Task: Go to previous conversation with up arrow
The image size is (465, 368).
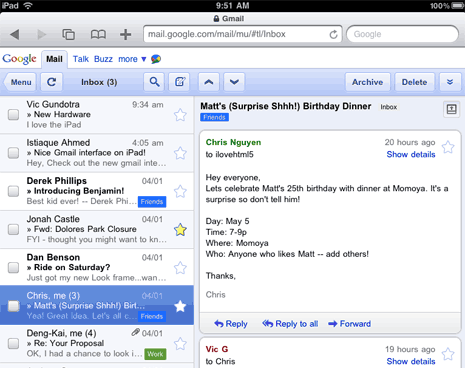Action: tap(209, 82)
